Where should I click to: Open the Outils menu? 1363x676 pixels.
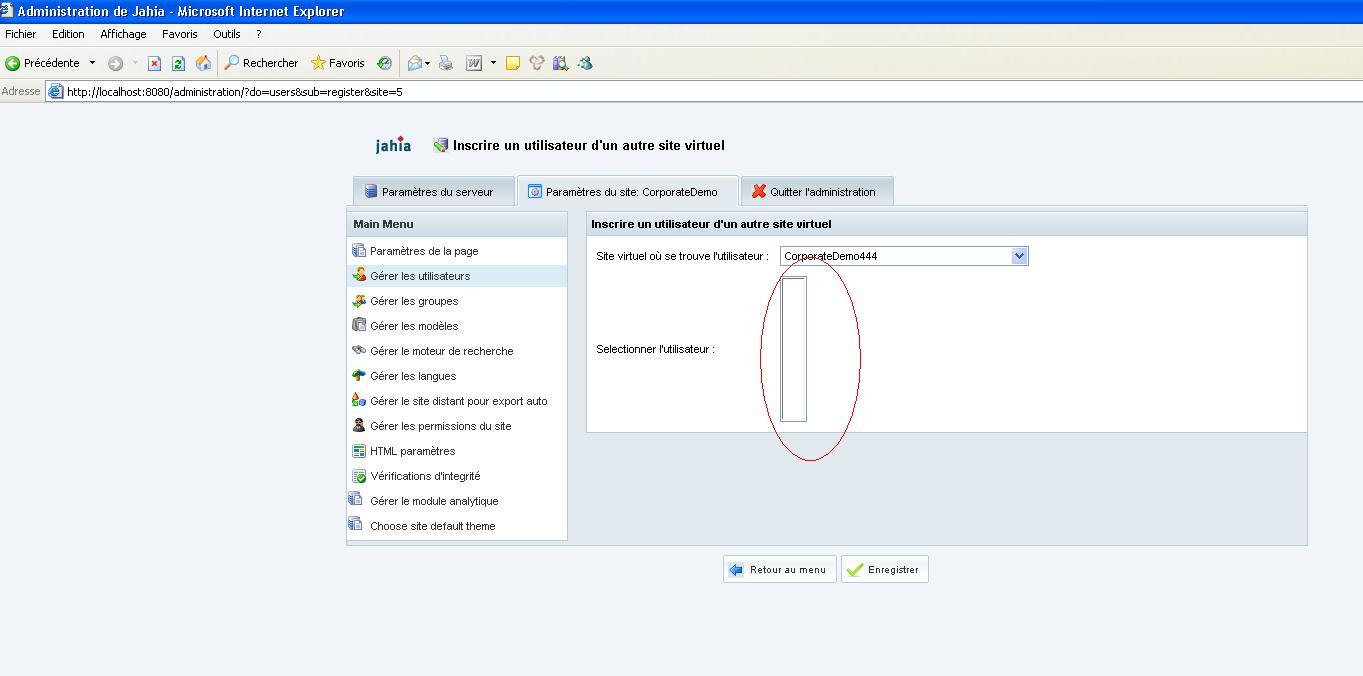227,34
